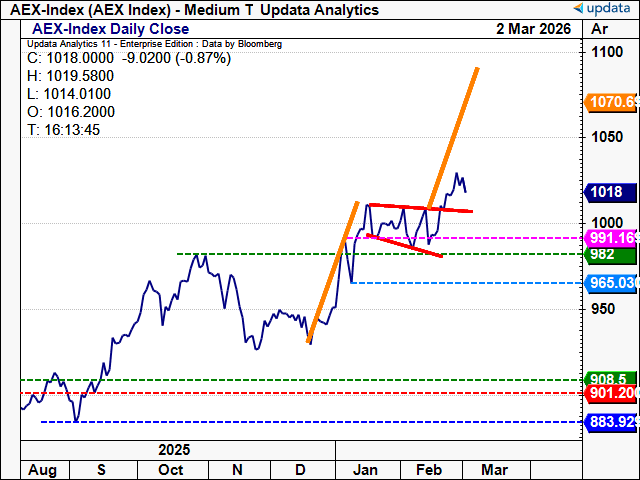The width and height of the screenshot is (640, 480).
Task: Select the Oct month label on time axis
Action: click(x=172, y=470)
